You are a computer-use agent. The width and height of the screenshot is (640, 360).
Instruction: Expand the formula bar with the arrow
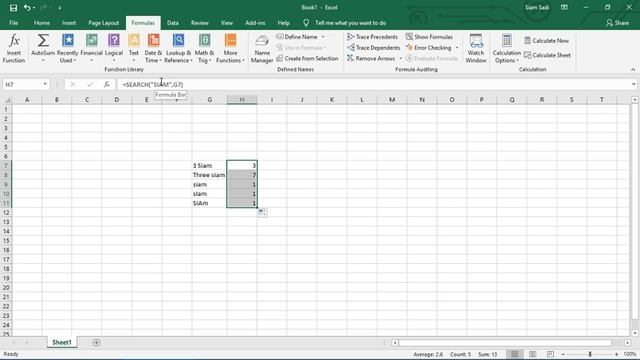coord(633,84)
